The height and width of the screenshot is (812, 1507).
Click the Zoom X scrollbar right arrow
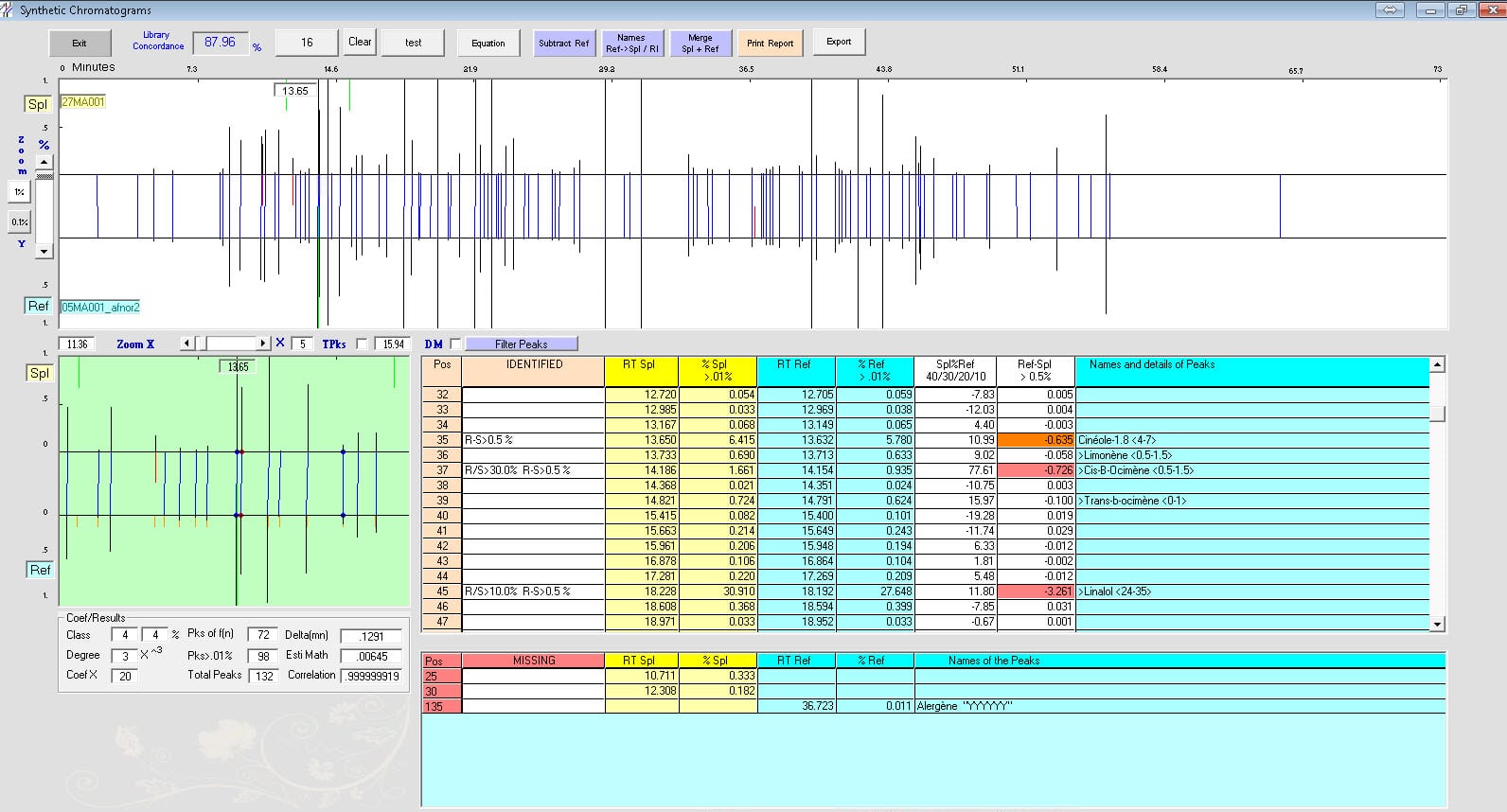(x=263, y=344)
